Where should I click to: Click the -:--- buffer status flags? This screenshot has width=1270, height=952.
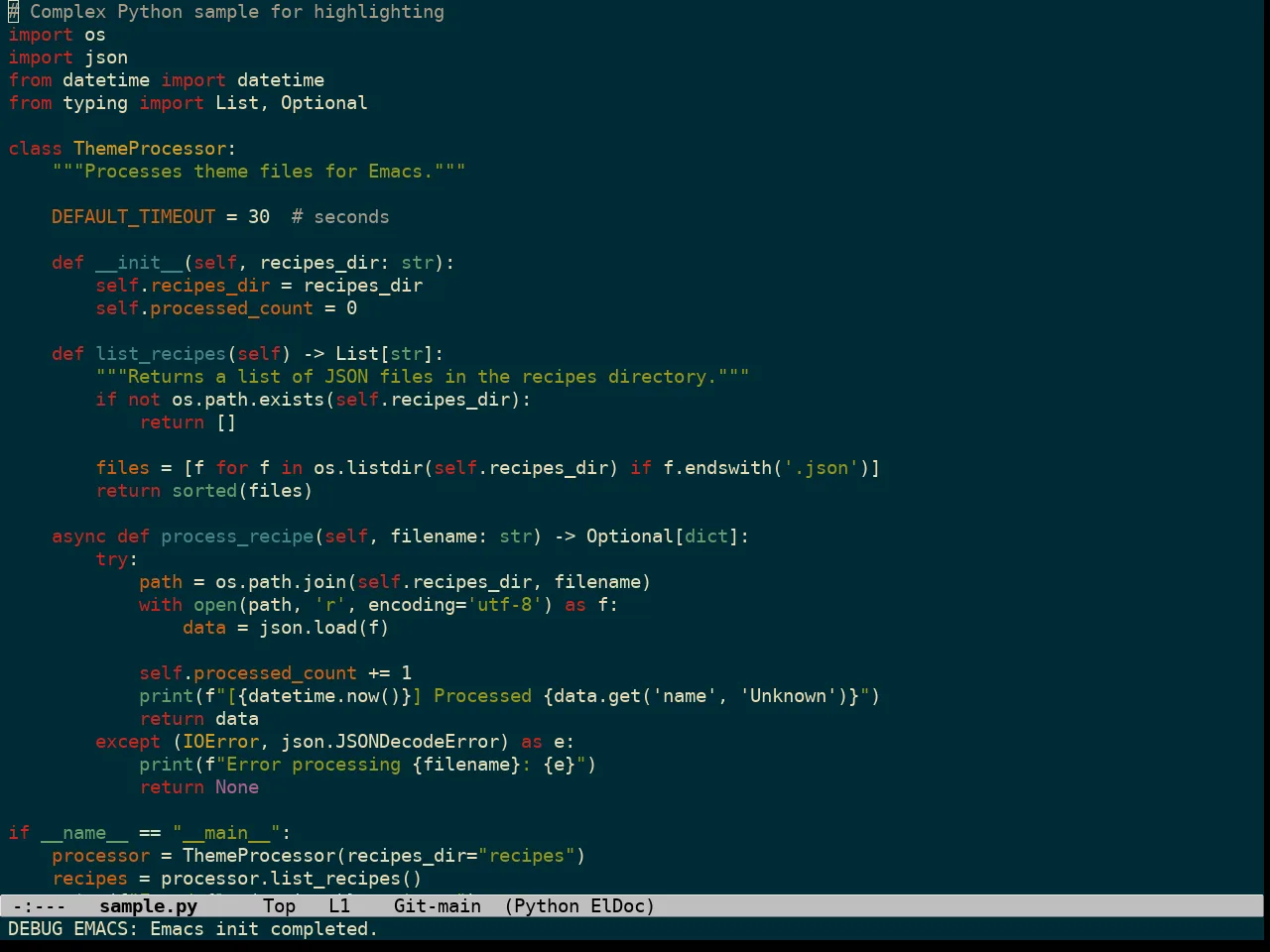point(39,905)
